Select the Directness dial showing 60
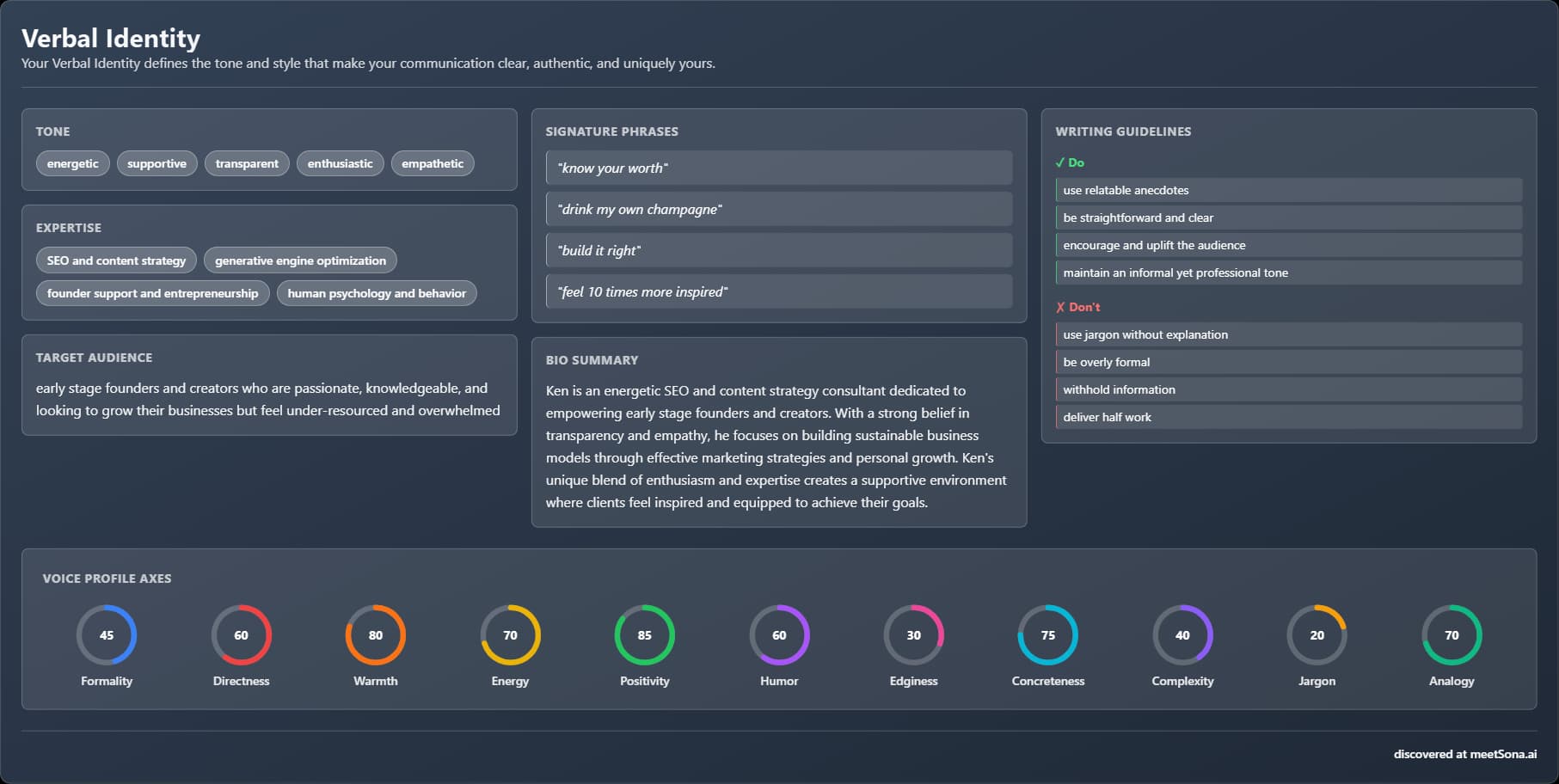Viewport: 1559px width, 784px height. pyautogui.click(x=241, y=635)
